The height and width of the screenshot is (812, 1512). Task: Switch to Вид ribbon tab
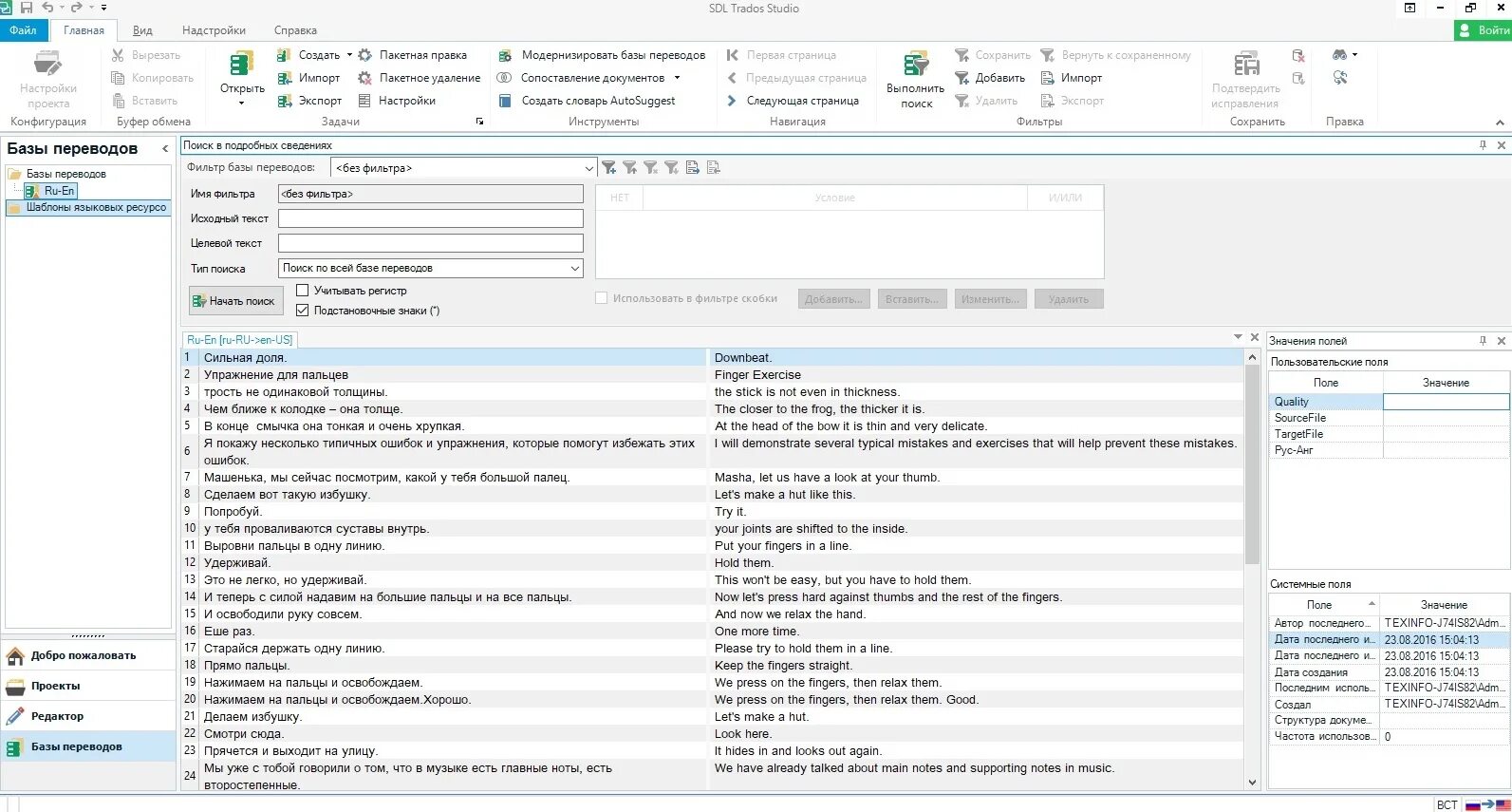tap(142, 30)
